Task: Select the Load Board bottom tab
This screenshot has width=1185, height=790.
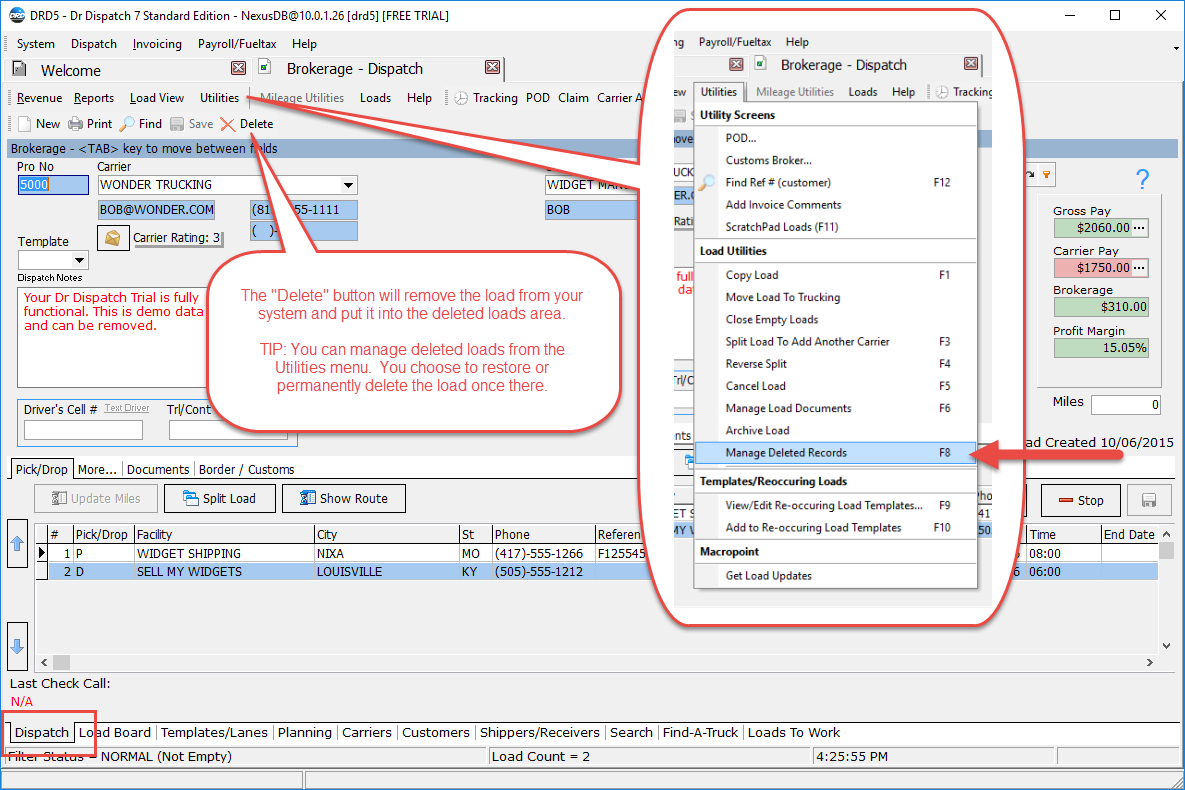Action: [115, 733]
